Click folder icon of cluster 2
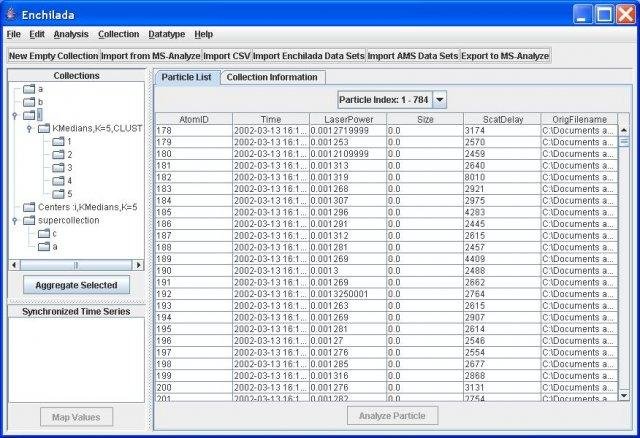This screenshot has width=640, height=438. (x=58, y=155)
